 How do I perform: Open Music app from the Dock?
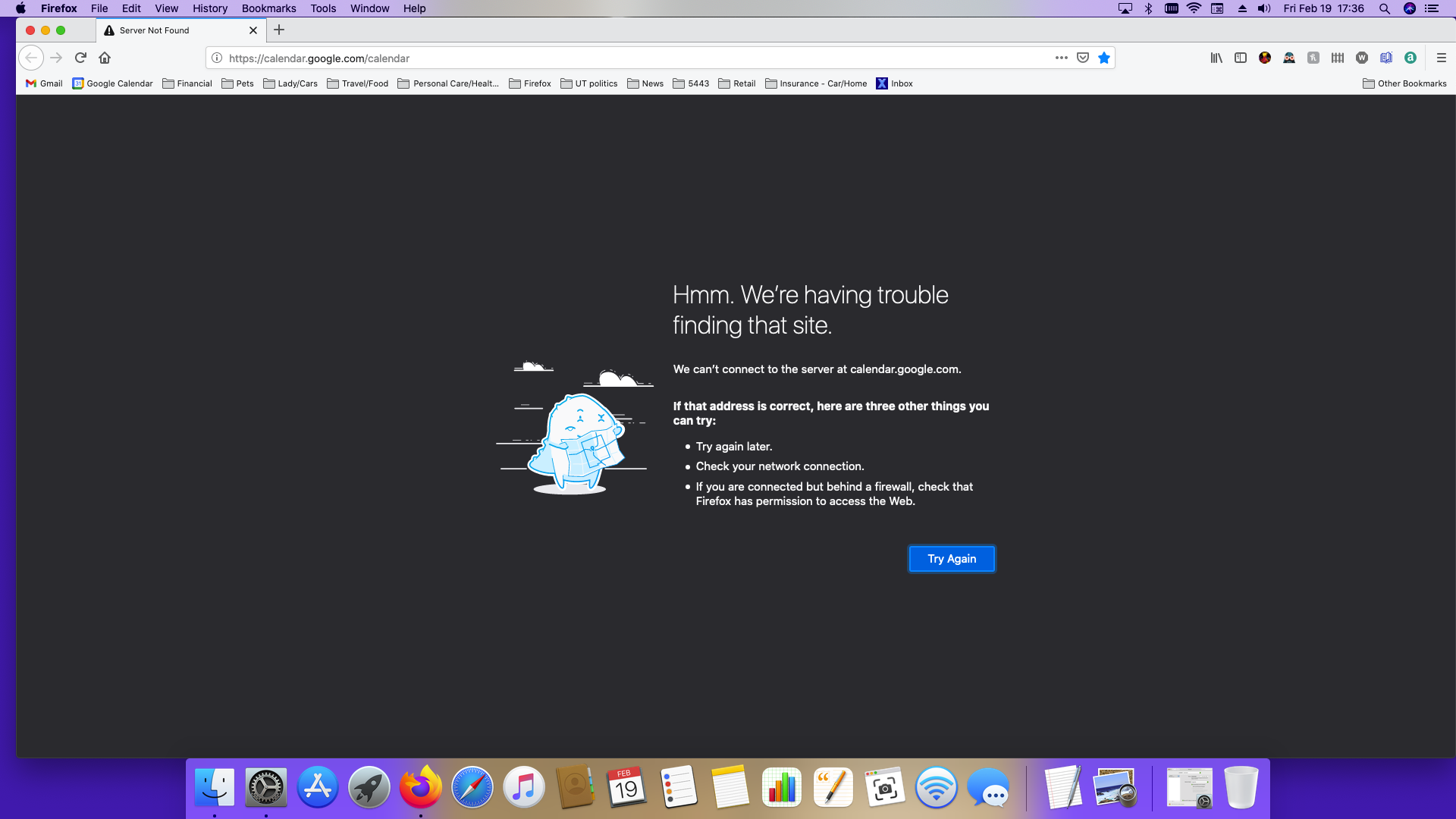click(x=524, y=787)
